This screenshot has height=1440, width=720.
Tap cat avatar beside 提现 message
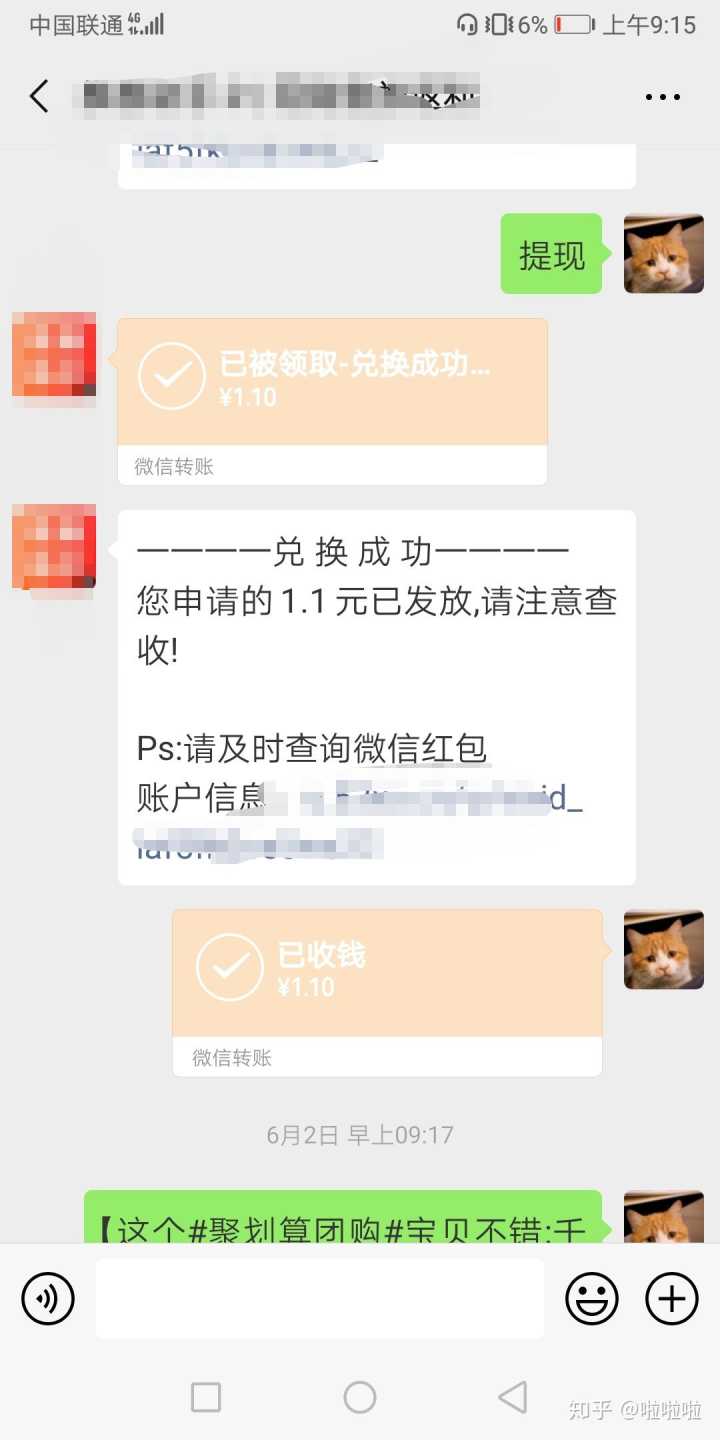tap(664, 254)
